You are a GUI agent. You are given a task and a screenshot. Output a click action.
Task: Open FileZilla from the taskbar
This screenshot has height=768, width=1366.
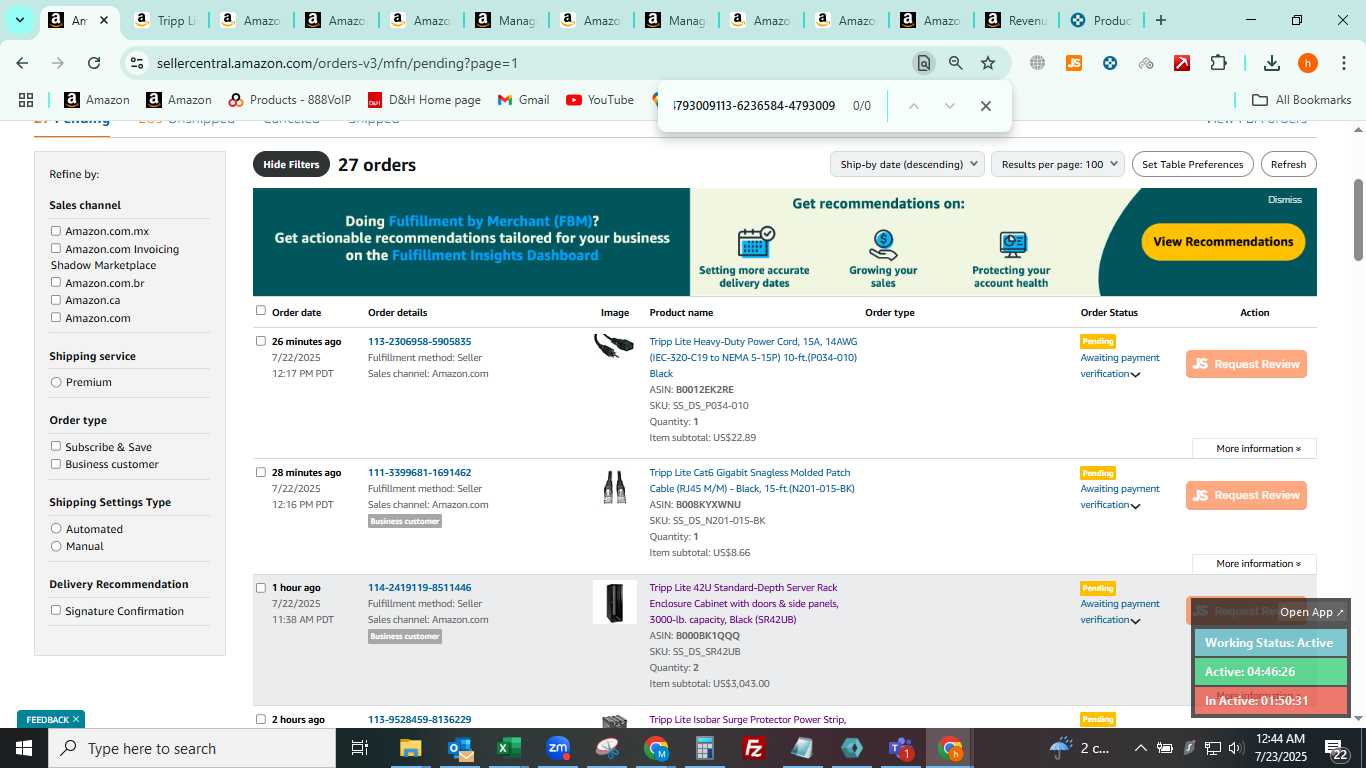(754, 748)
